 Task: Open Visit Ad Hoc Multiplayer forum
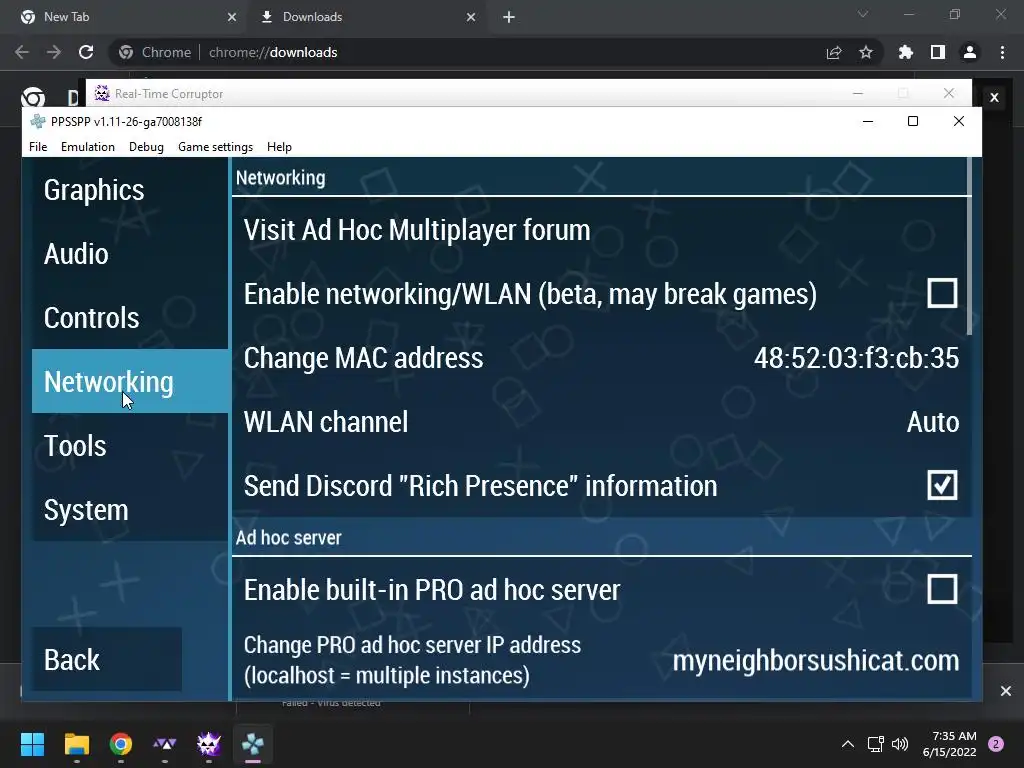pyautogui.click(x=601, y=230)
